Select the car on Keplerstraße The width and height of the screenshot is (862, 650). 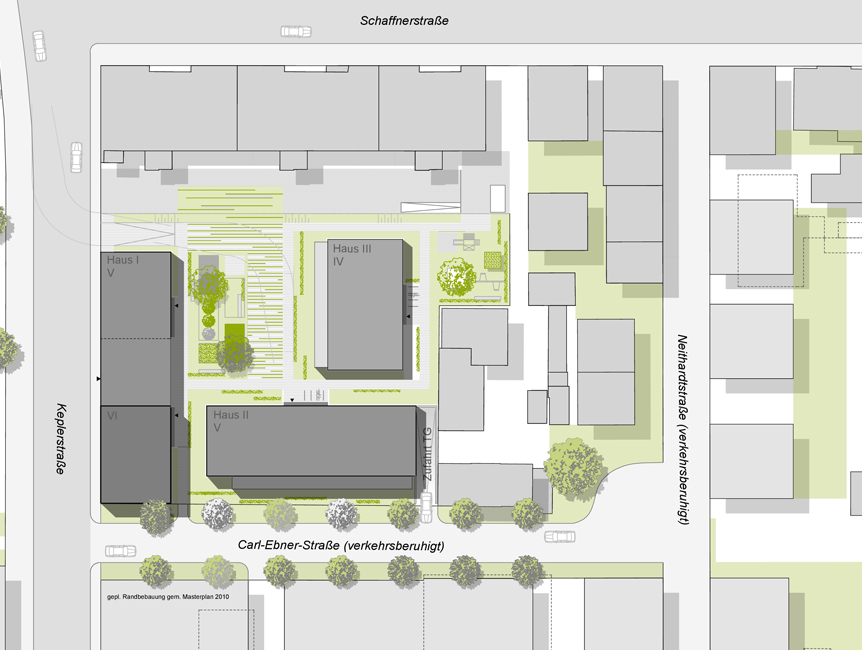pyautogui.click(x=75, y=157)
